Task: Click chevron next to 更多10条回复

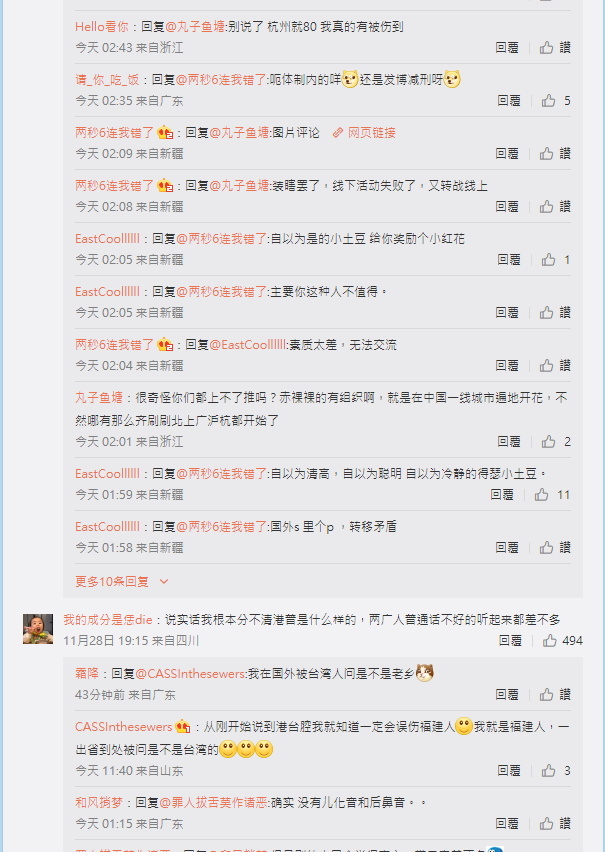Action: [164, 581]
